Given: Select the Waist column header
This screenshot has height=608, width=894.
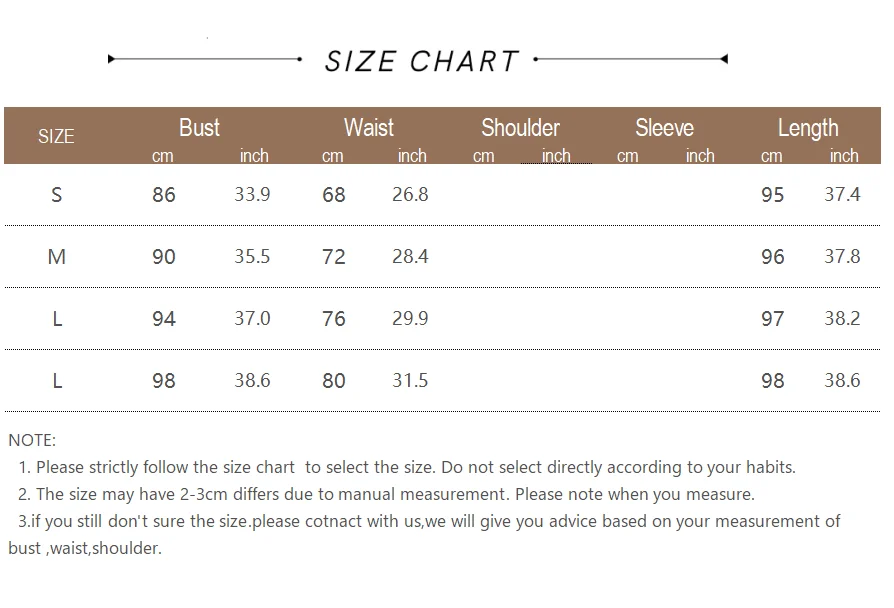Looking at the screenshot, I should click(368, 128).
